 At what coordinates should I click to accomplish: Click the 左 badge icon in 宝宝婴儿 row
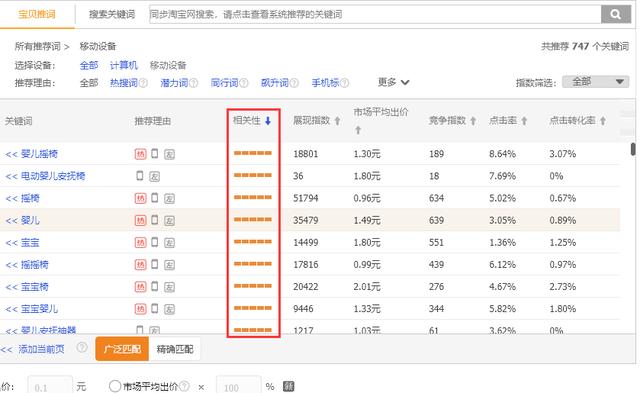click(x=169, y=309)
